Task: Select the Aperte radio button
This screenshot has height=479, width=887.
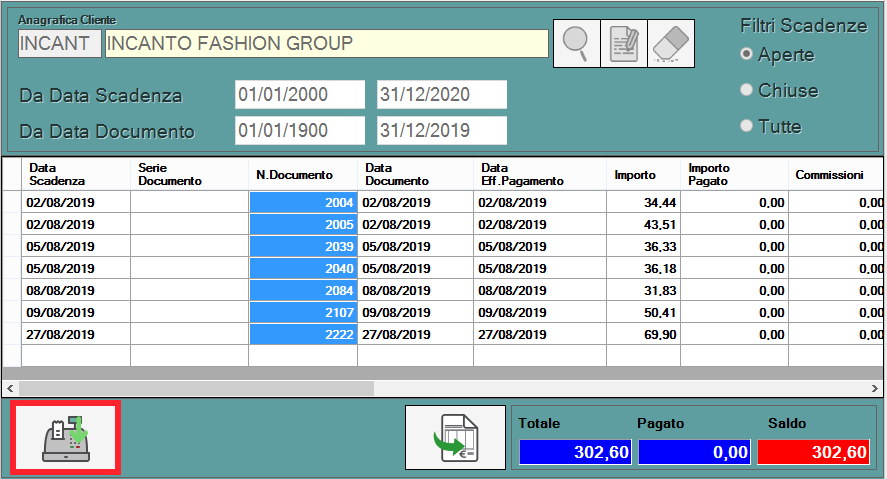Action: tap(746, 54)
